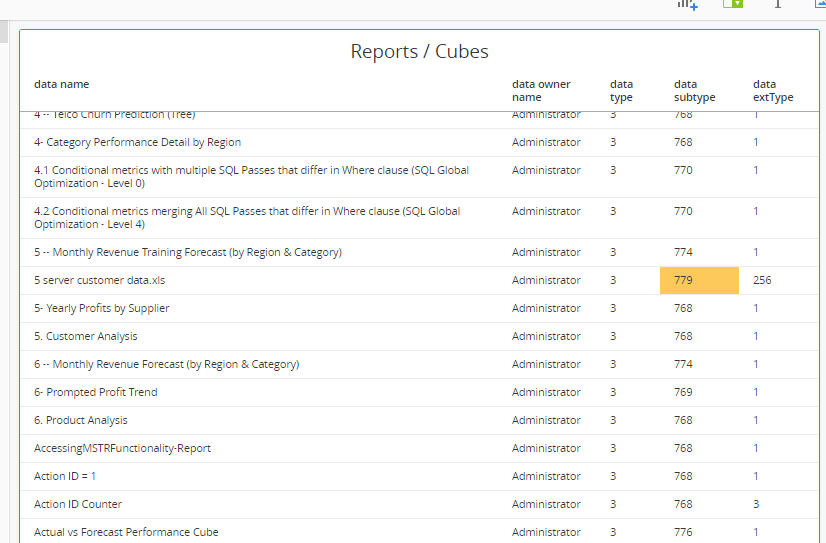
Task: Select 4- Category Performance Detail by Region
Action: click(137, 143)
